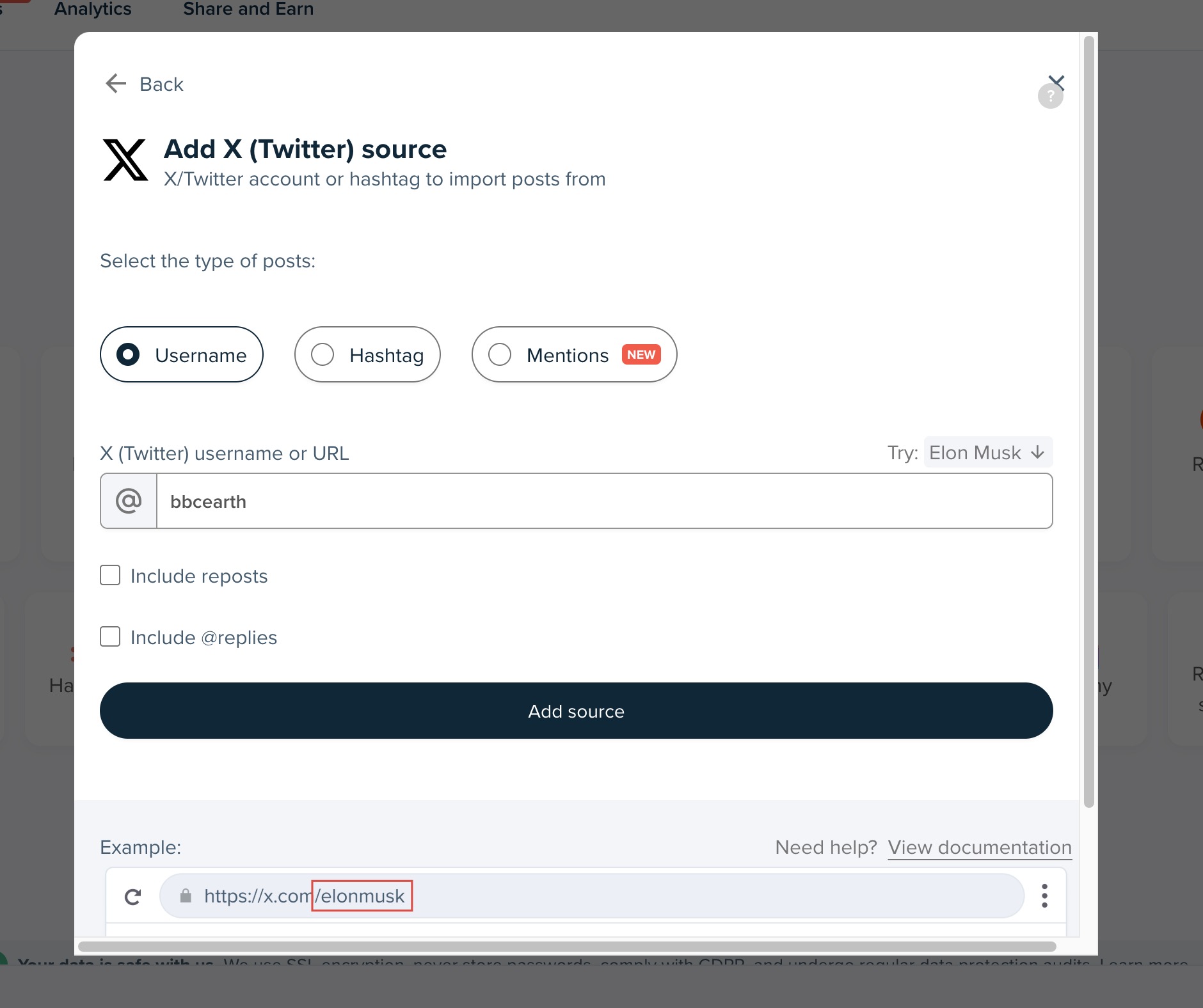Enable the Include @replies checkbox

[110, 636]
